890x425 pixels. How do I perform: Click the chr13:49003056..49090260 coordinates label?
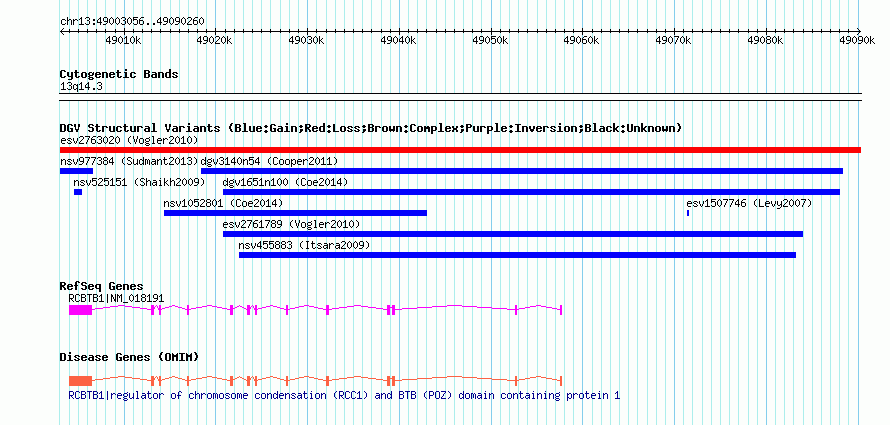tap(132, 22)
